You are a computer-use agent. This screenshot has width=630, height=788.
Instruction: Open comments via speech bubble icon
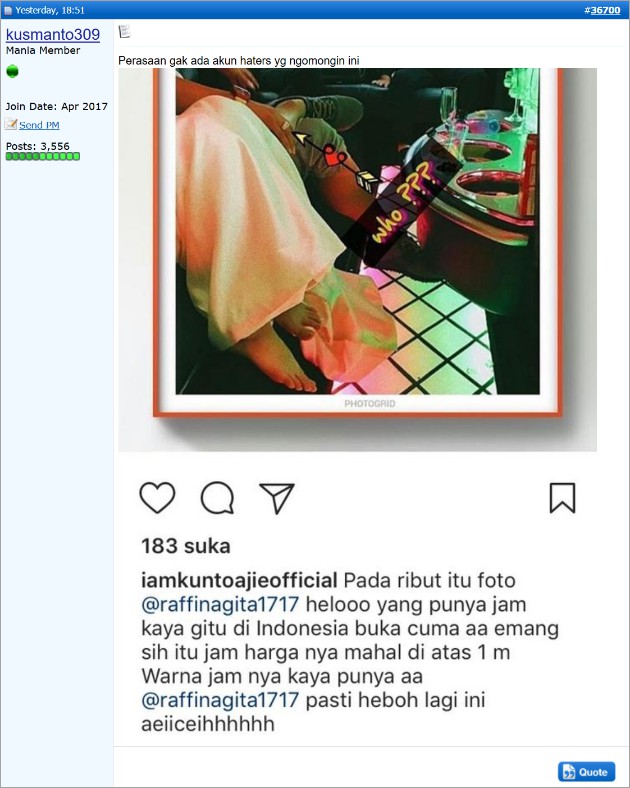tap(217, 498)
